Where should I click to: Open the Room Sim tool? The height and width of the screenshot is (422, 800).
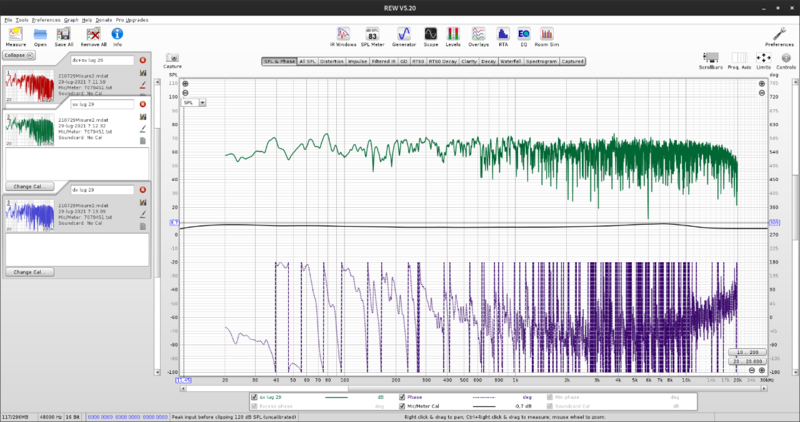pyautogui.click(x=547, y=34)
